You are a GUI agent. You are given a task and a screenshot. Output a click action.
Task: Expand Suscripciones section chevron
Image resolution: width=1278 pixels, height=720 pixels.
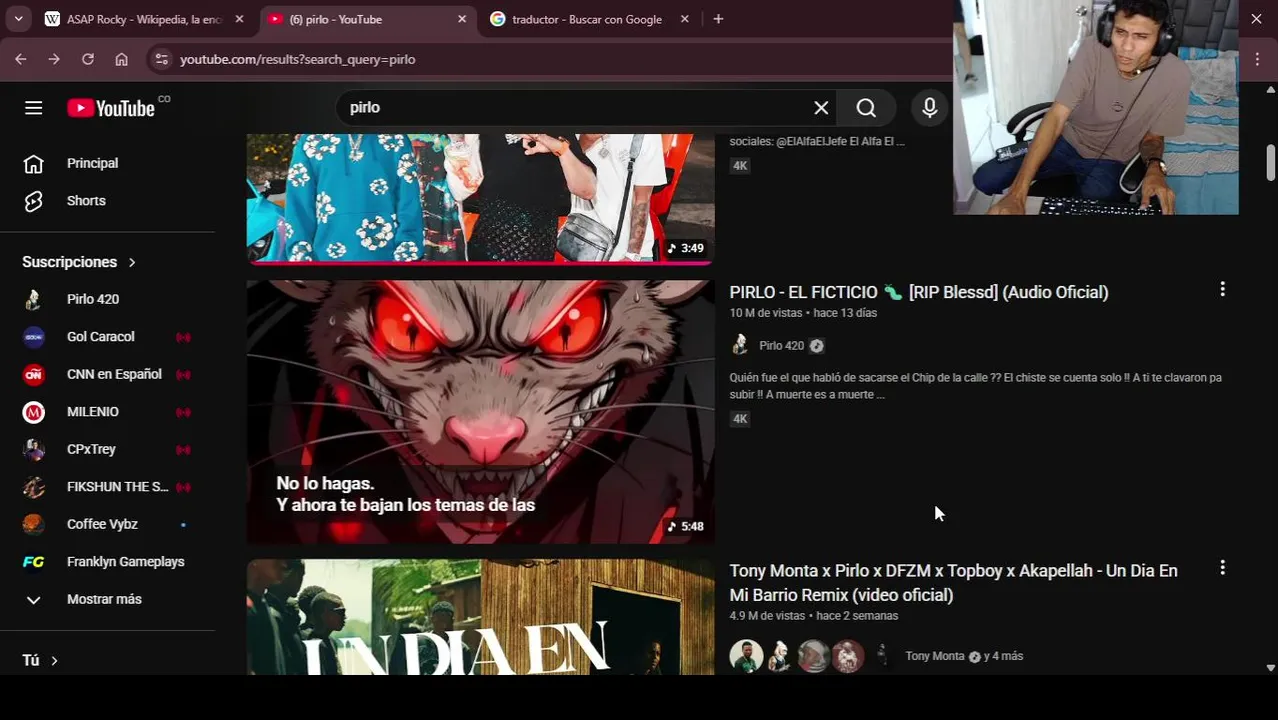coord(132,262)
